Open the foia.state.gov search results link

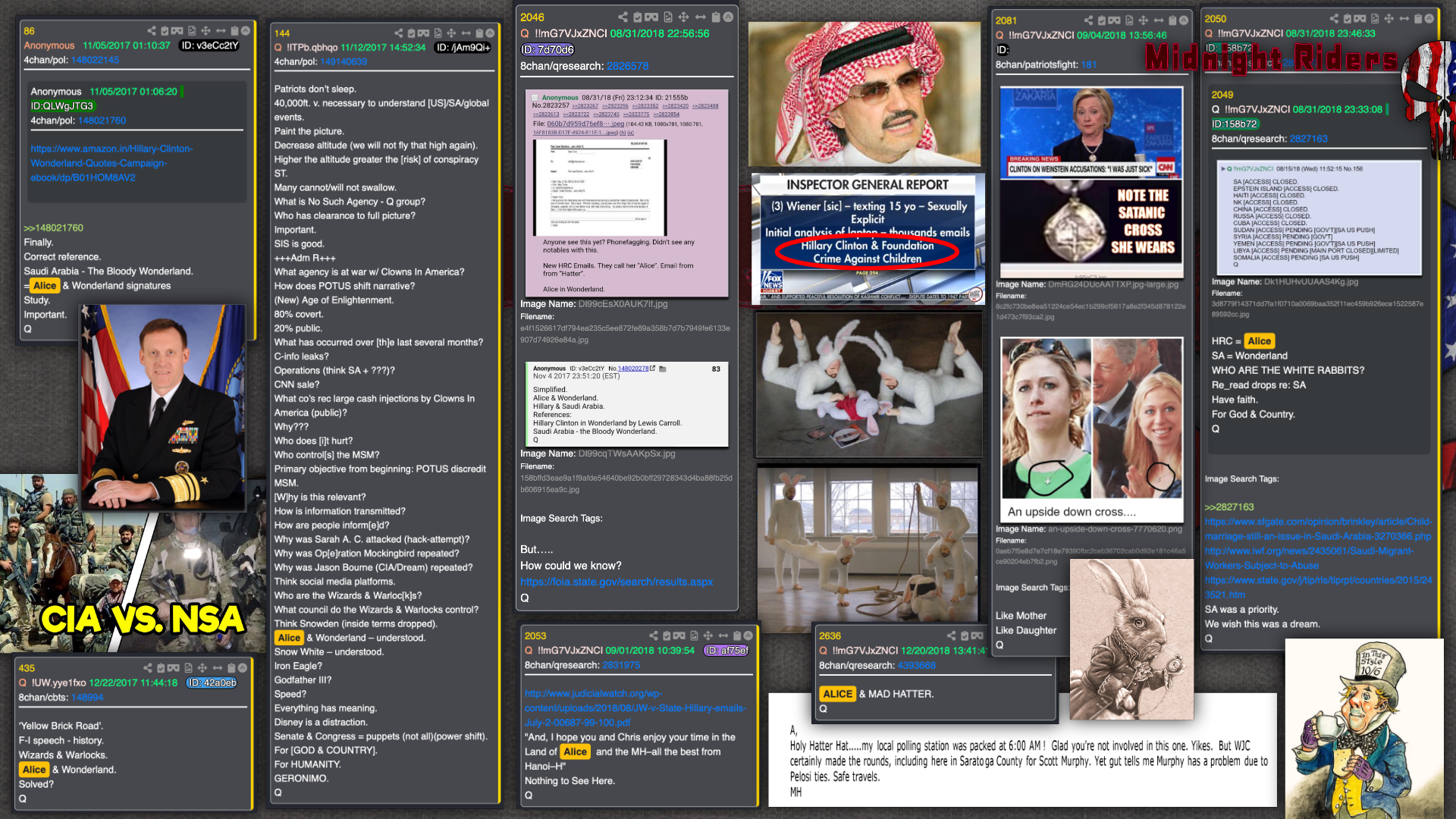(x=617, y=582)
